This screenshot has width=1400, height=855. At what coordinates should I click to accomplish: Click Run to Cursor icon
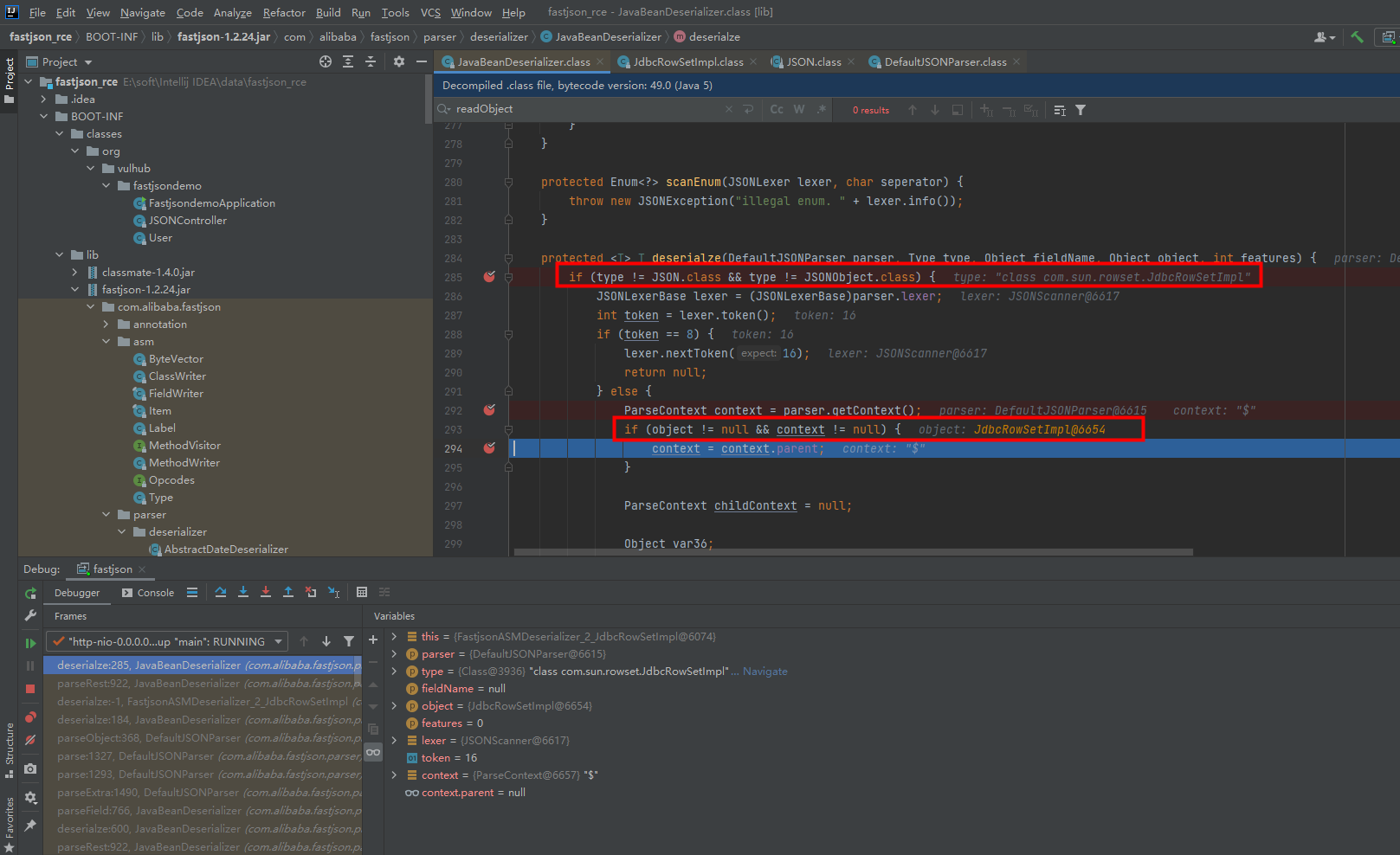(x=333, y=592)
